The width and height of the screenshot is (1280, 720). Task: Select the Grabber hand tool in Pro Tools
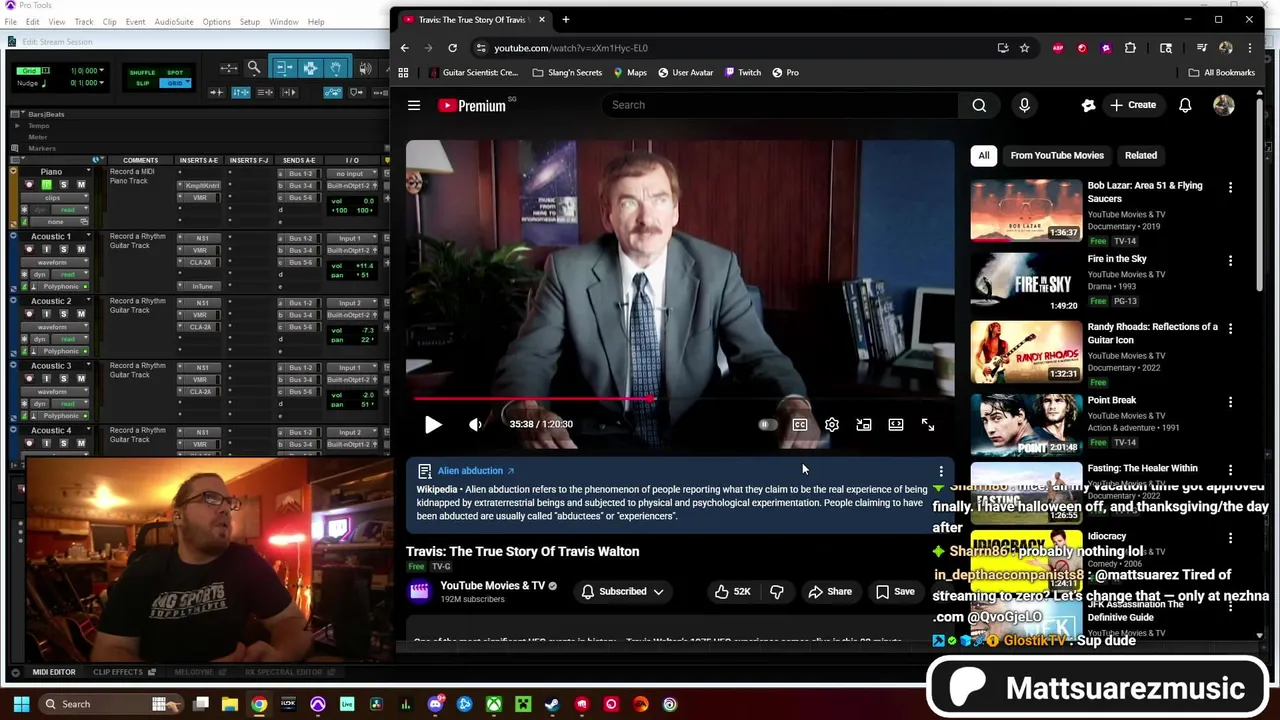(x=336, y=68)
